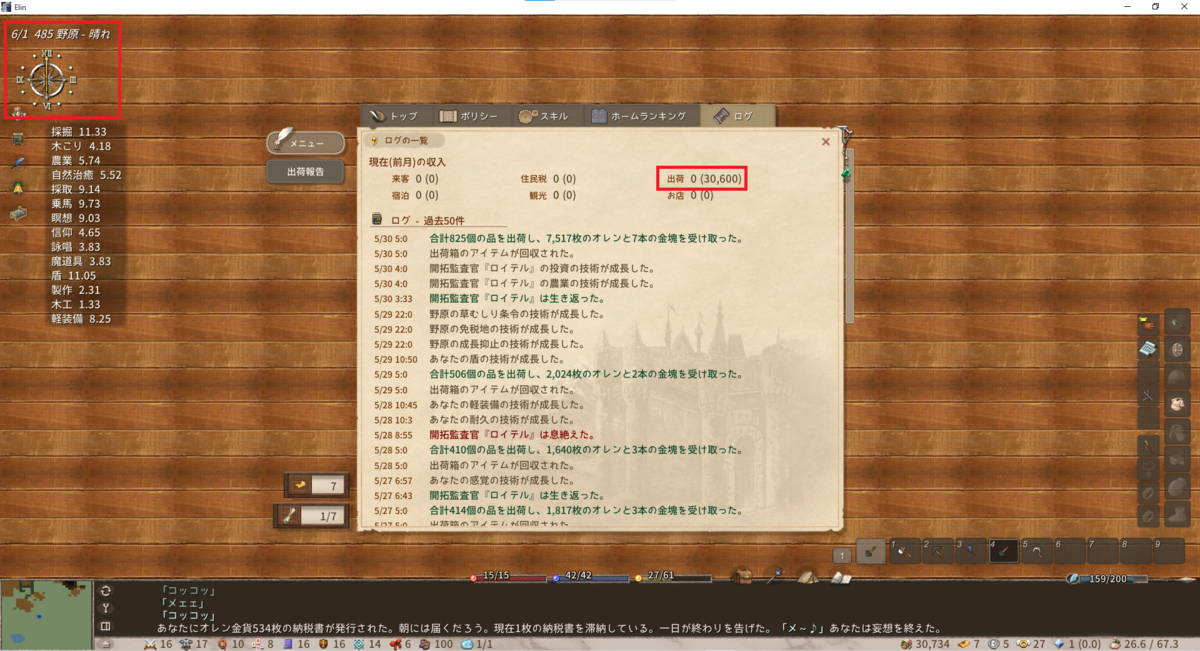Screen dimensions: 1200x651
Task: Click the magic wand icon near status bars
Action: (x=775, y=575)
